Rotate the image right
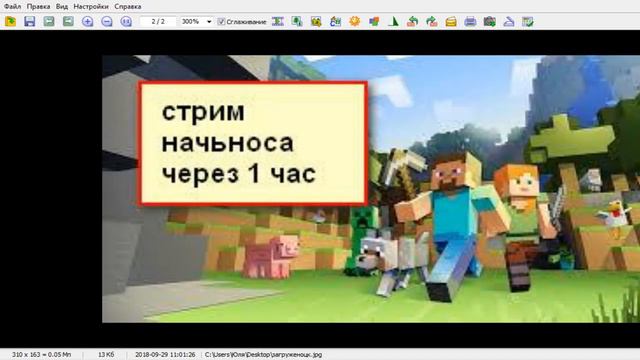 point(431,21)
